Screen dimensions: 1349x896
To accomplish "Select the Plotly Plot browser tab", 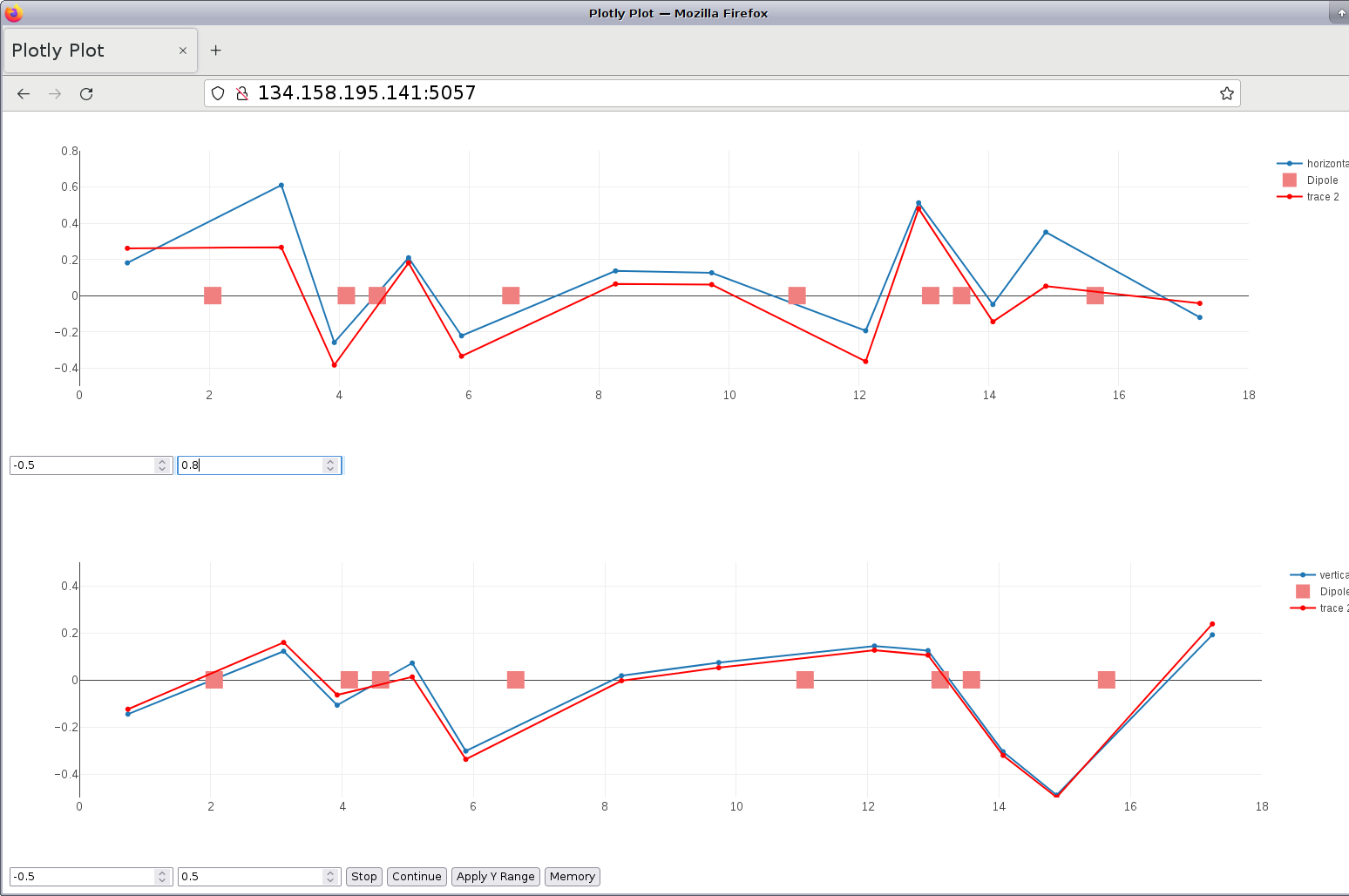I will point(87,51).
